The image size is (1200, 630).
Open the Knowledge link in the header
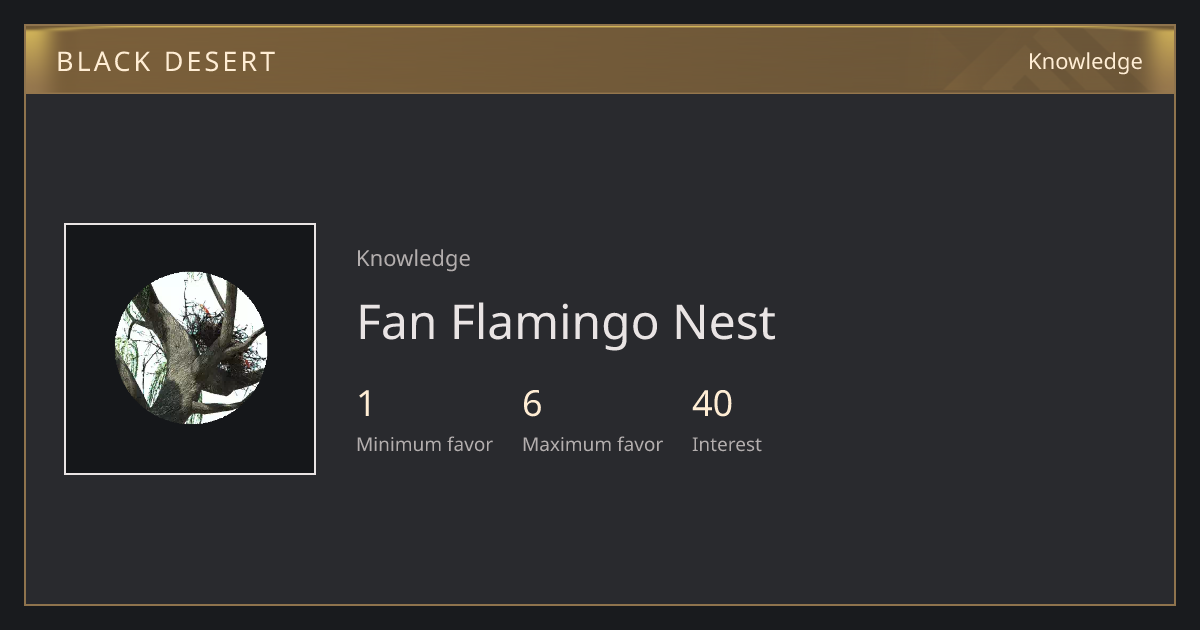1085,61
